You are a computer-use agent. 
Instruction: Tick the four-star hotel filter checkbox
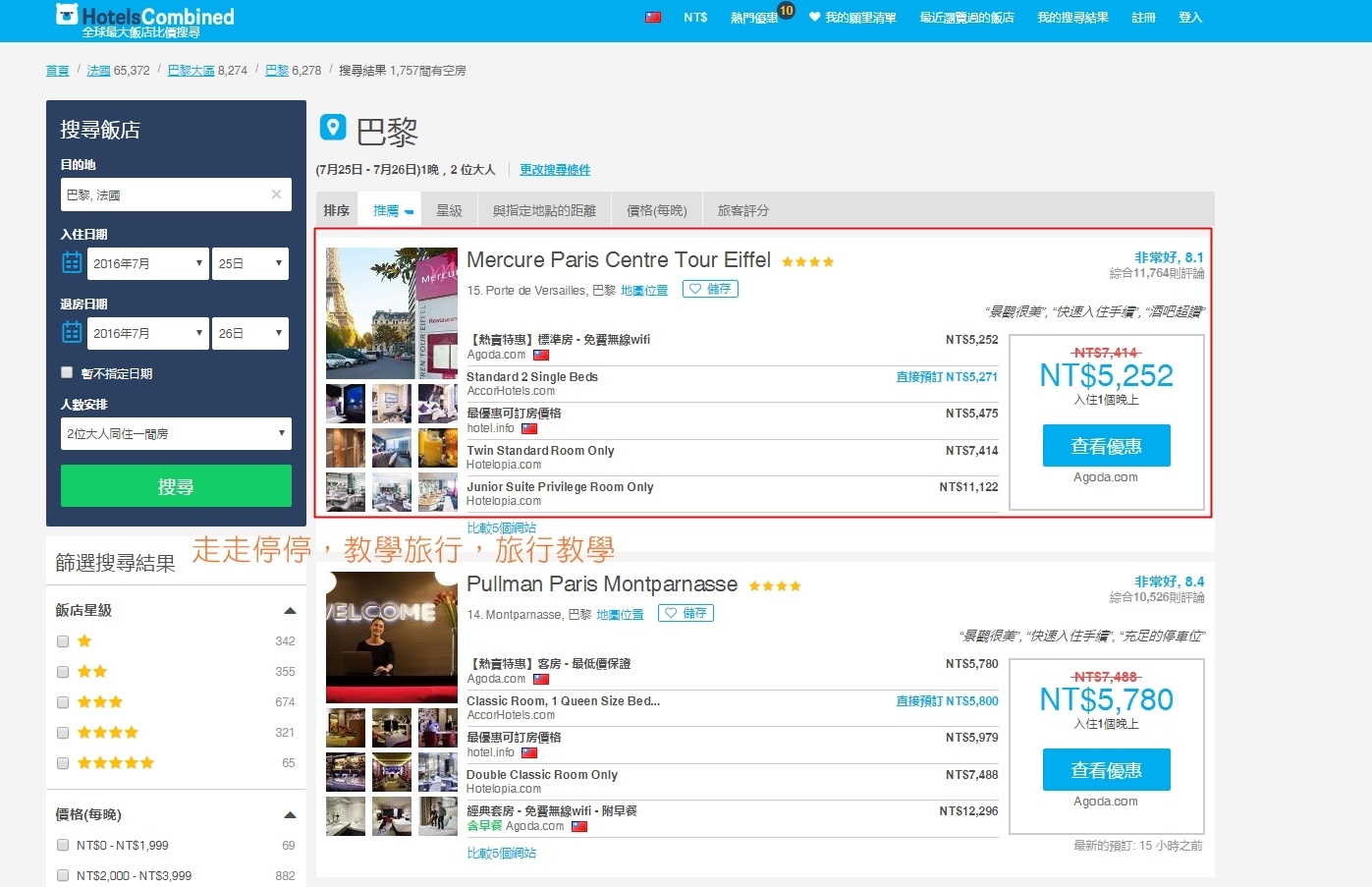point(63,733)
